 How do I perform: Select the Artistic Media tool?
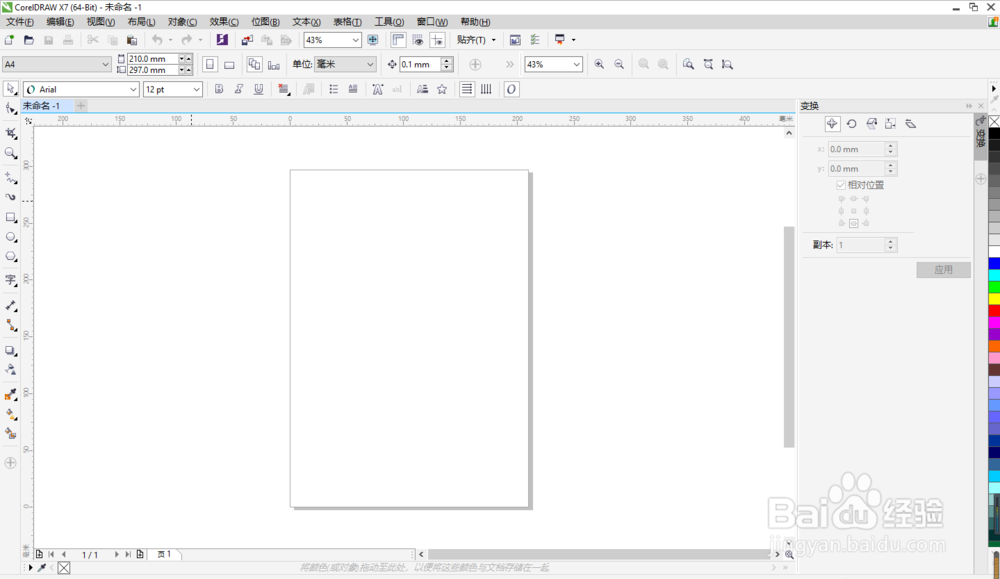[11, 197]
